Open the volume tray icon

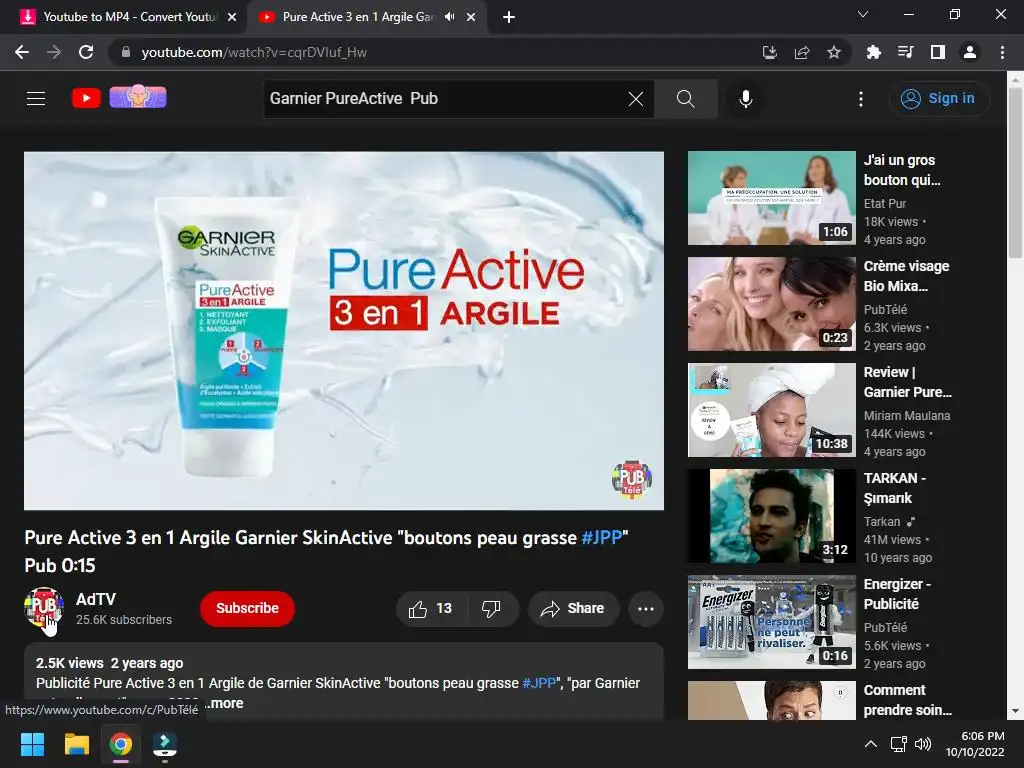(x=923, y=744)
